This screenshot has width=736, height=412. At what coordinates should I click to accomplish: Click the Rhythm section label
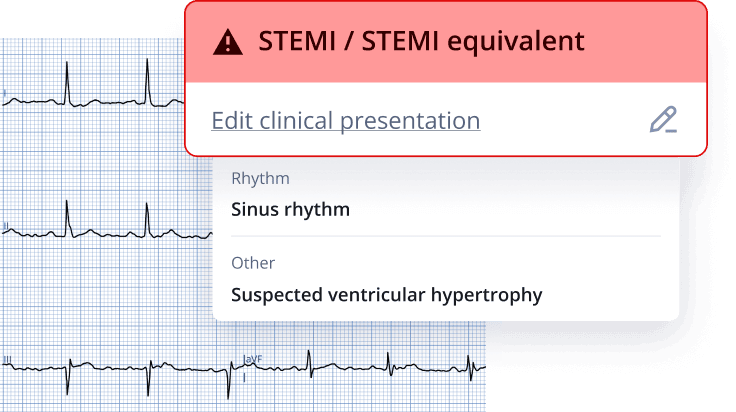(x=260, y=178)
